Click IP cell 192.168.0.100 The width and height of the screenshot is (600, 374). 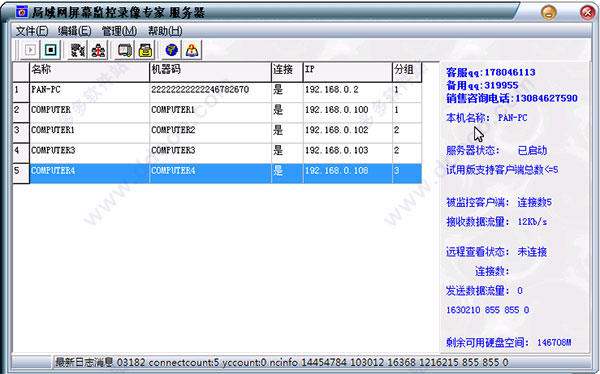click(348, 113)
